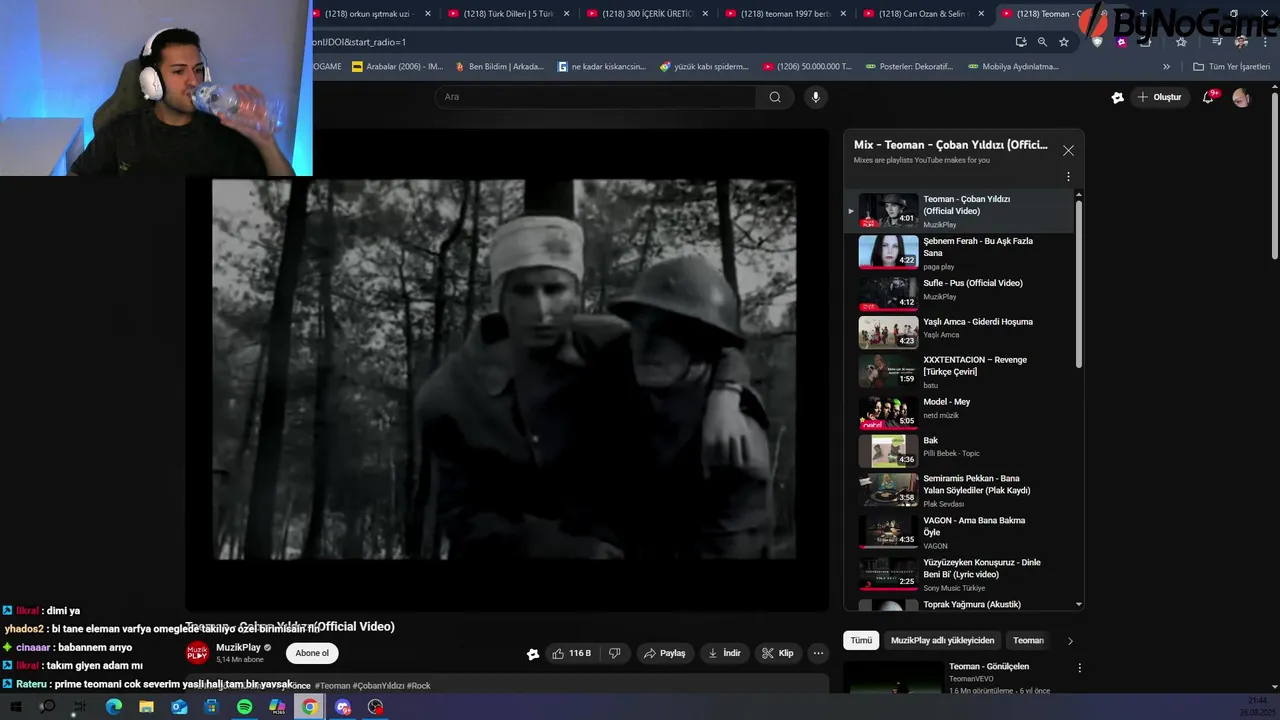Open OBS Studio from the taskbar
Screen dimensions: 1280x720
(x=375, y=707)
